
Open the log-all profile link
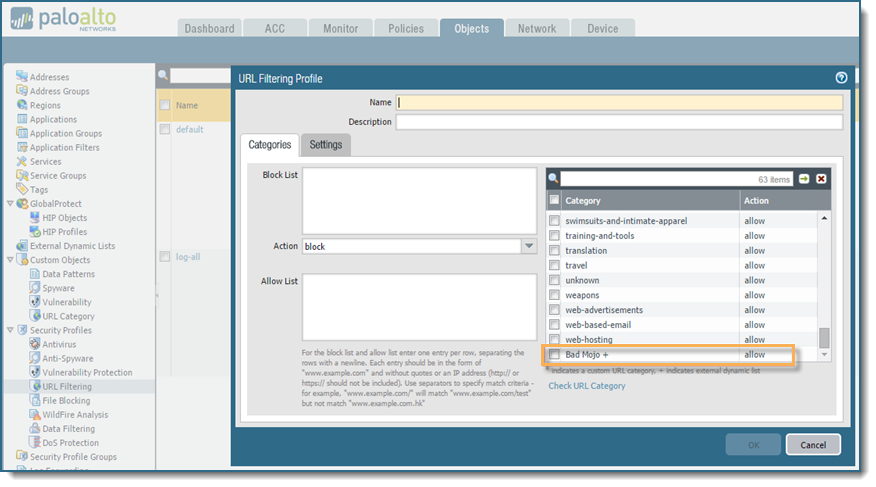(x=188, y=256)
